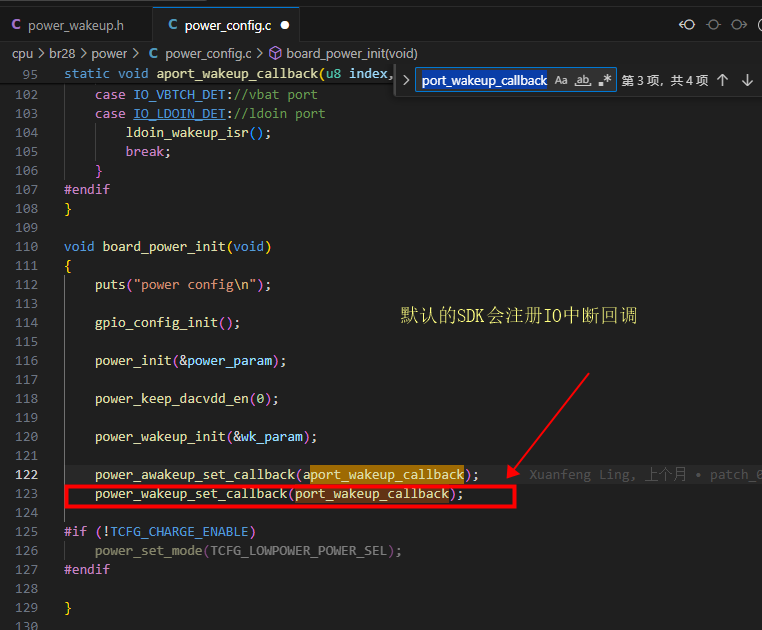Click power_config.c file breadcrumb icon

154,53
